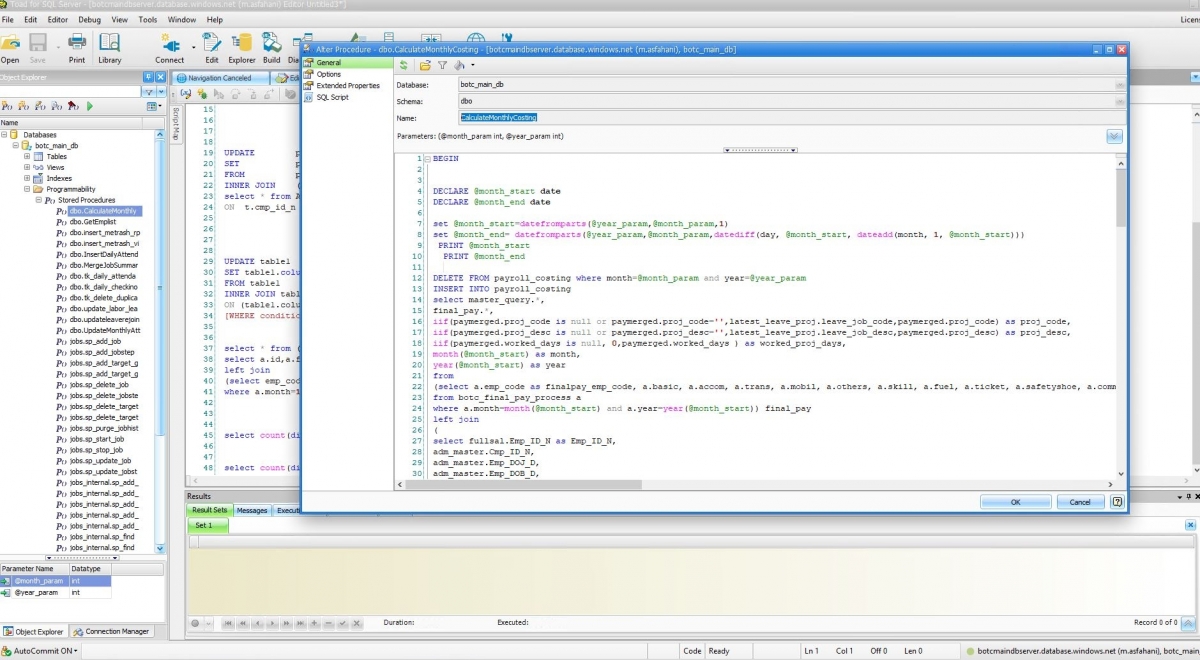Click the filter funnel icon in dialog toolbar
The image size is (1200, 660).
pyautogui.click(x=442, y=65)
